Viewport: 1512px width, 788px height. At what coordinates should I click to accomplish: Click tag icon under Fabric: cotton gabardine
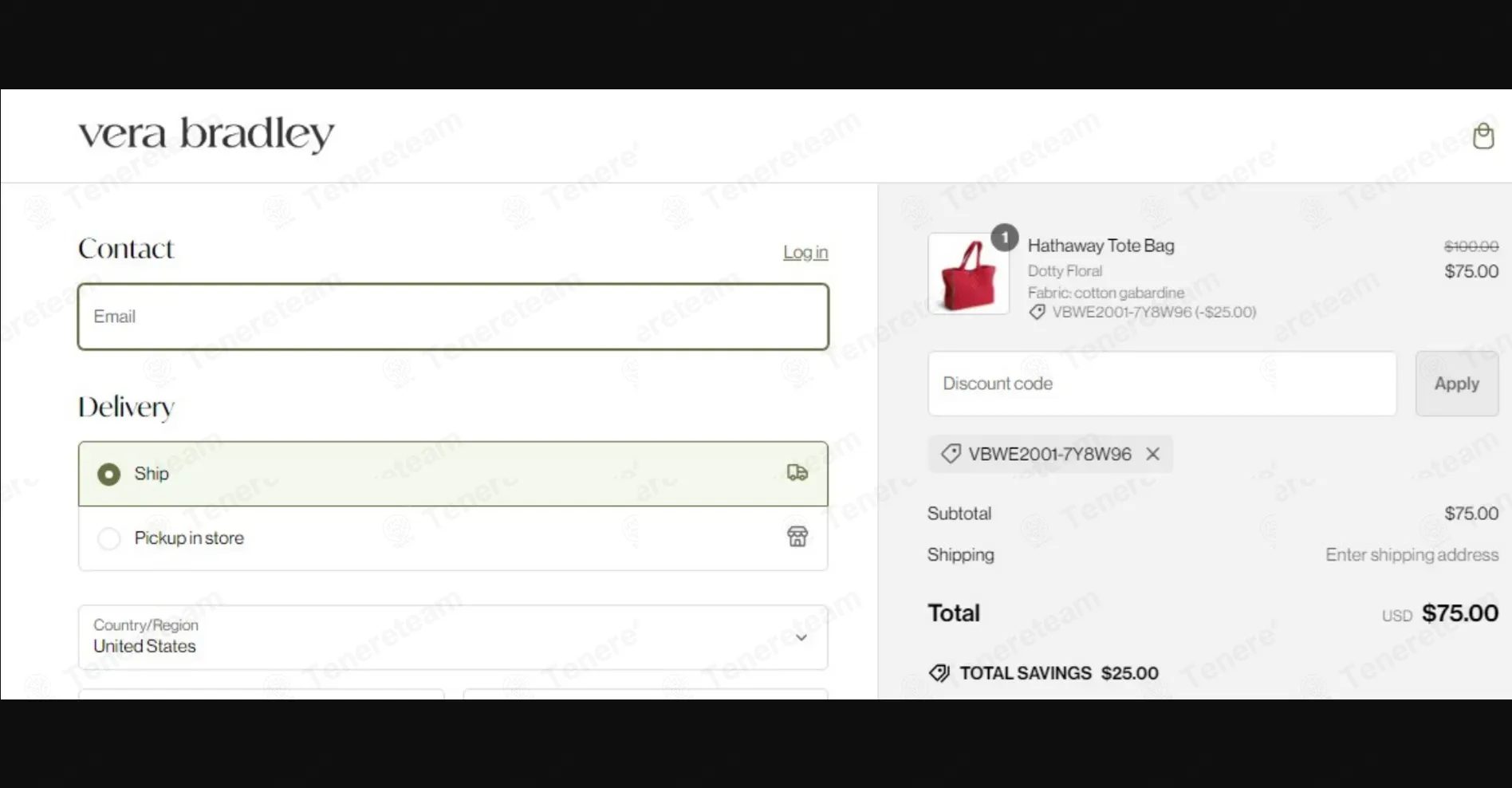[1037, 313]
